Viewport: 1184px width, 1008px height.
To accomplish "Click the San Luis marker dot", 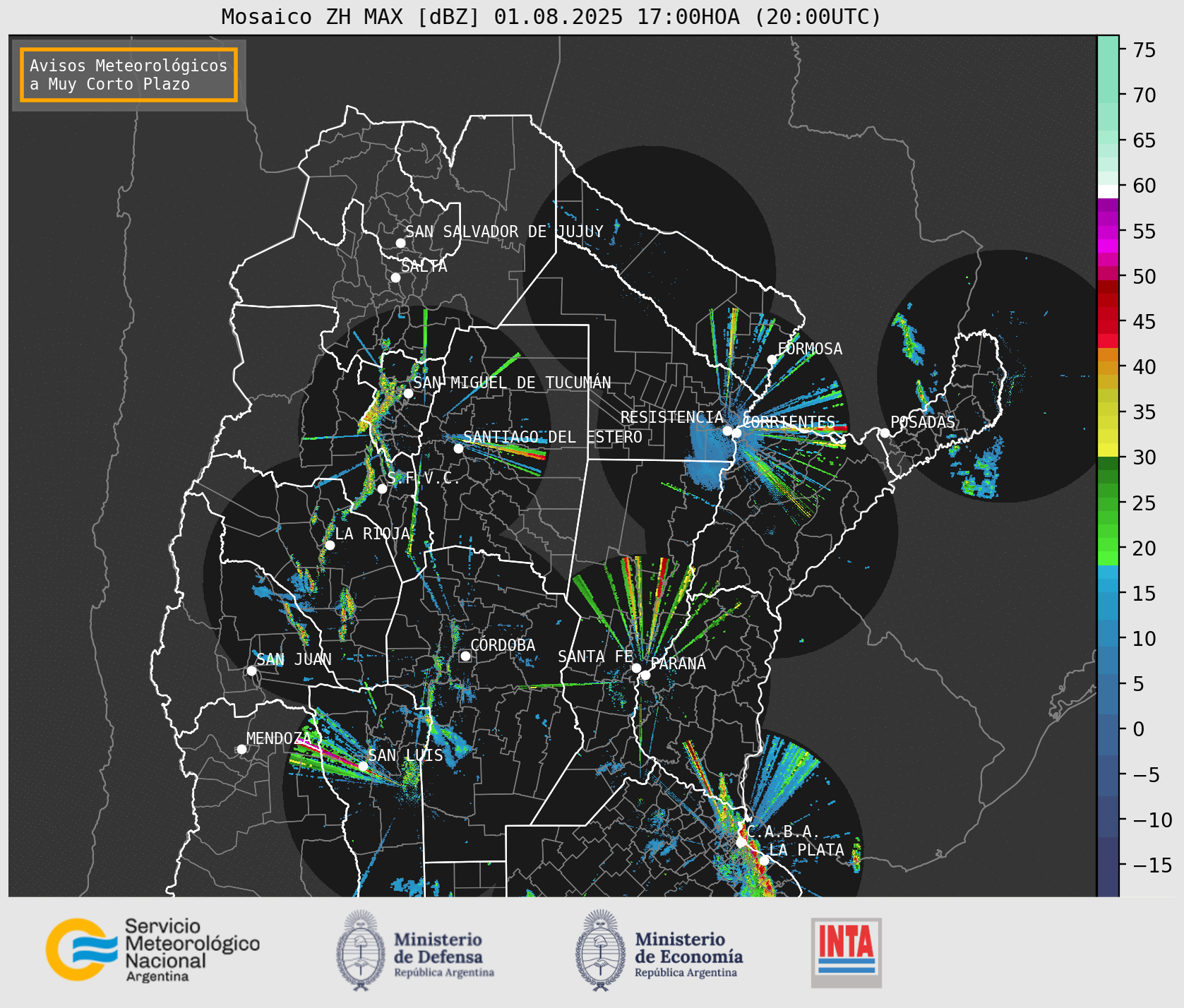I will coord(363,766).
